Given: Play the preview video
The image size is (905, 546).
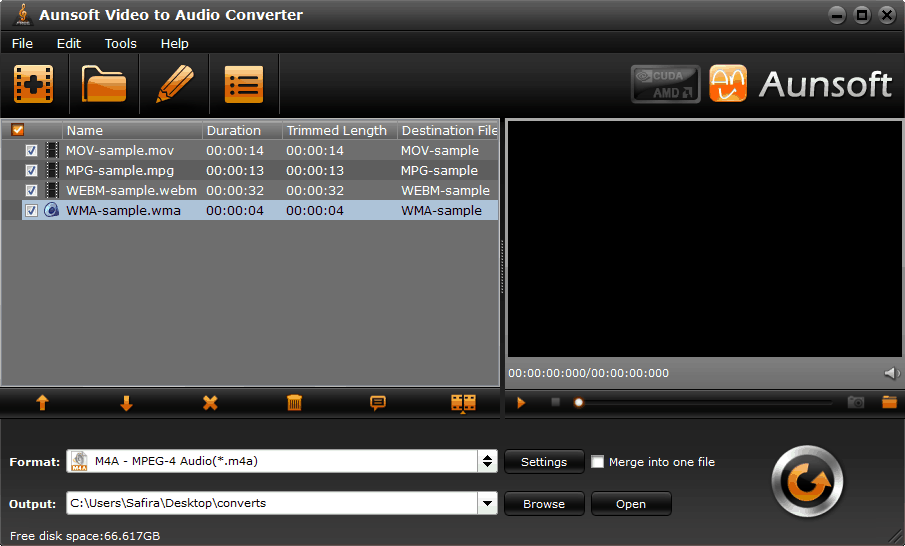Looking at the screenshot, I should click(x=521, y=403).
